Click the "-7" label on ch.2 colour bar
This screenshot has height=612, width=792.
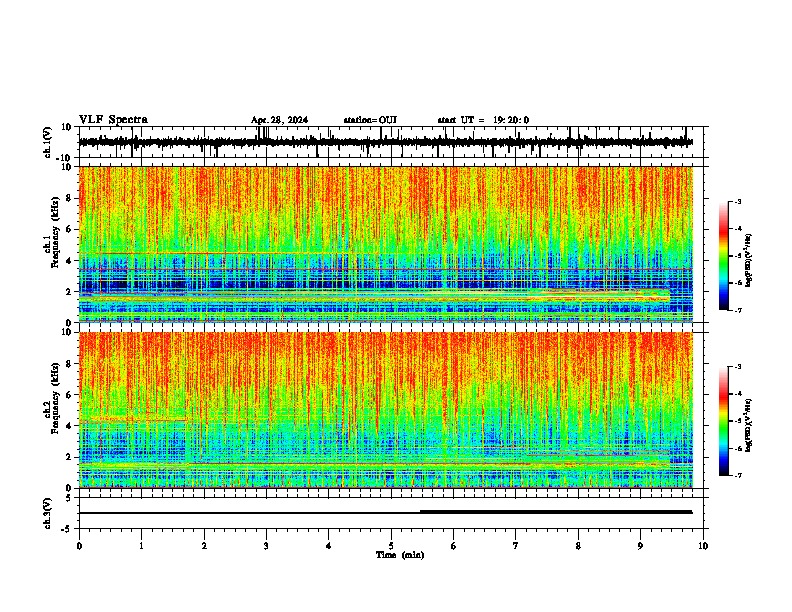737,475
